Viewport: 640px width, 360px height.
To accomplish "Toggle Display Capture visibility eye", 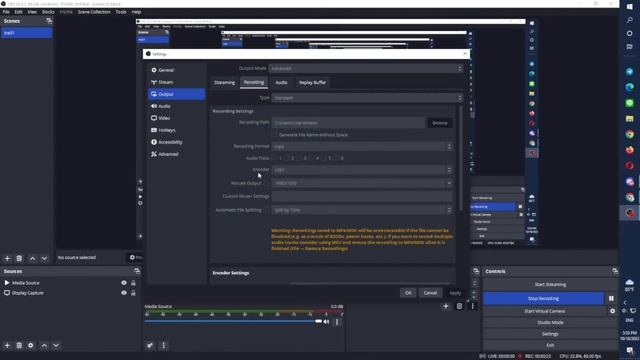I will click(x=124, y=293).
